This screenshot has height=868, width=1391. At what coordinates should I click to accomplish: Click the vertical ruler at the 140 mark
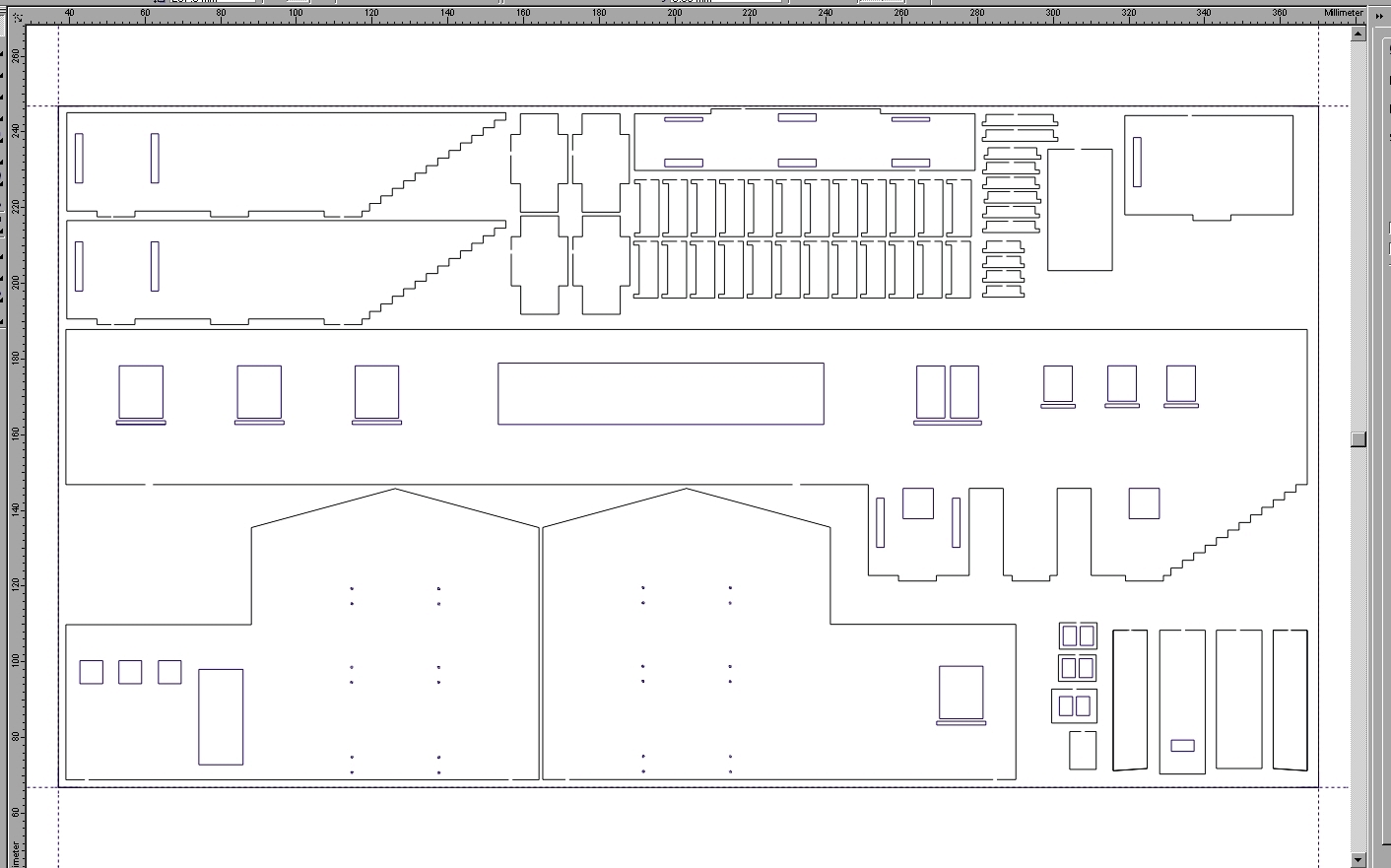pos(15,508)
